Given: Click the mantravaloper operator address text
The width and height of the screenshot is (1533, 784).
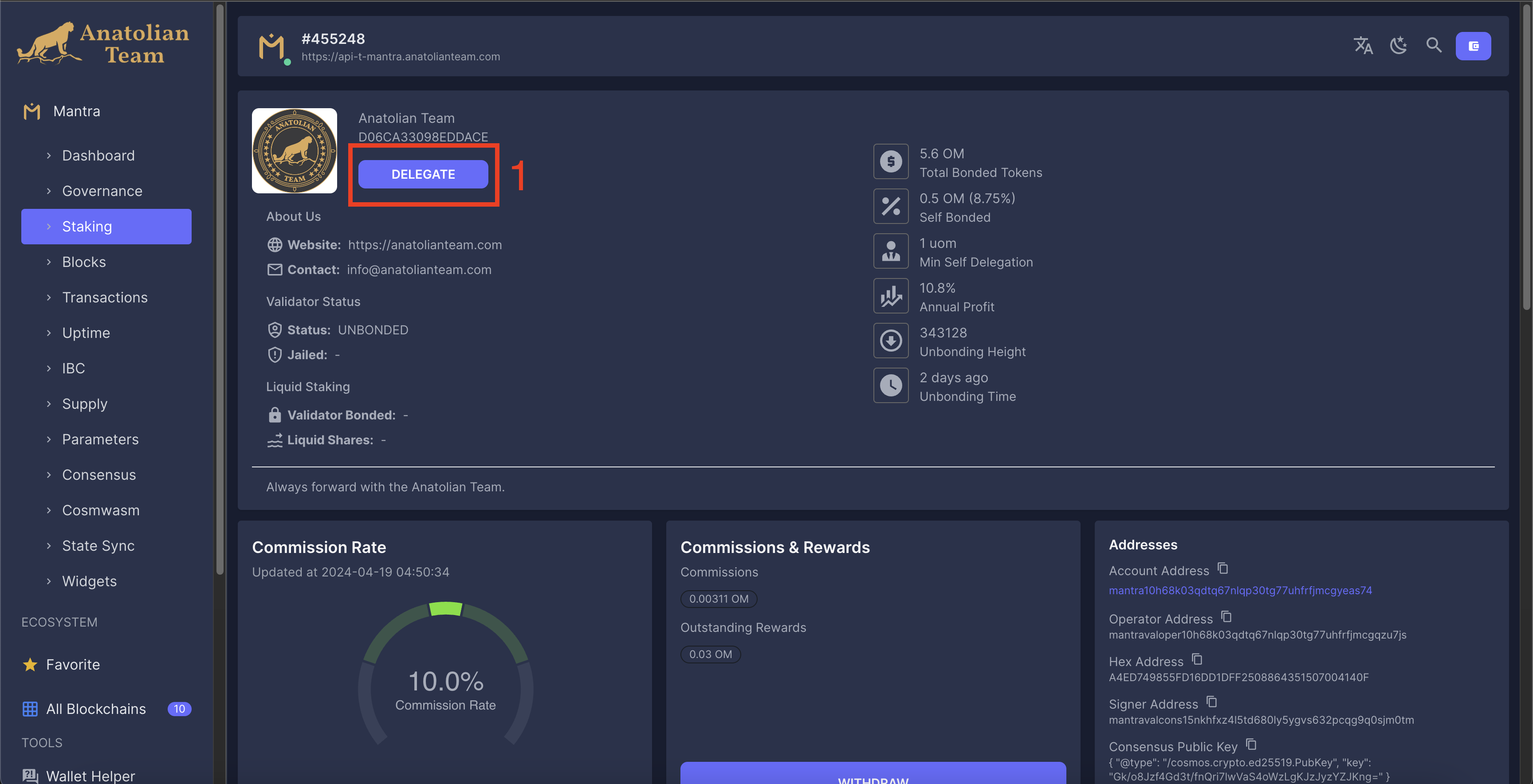Looking at the screenshot, I should pos(1258,635).
